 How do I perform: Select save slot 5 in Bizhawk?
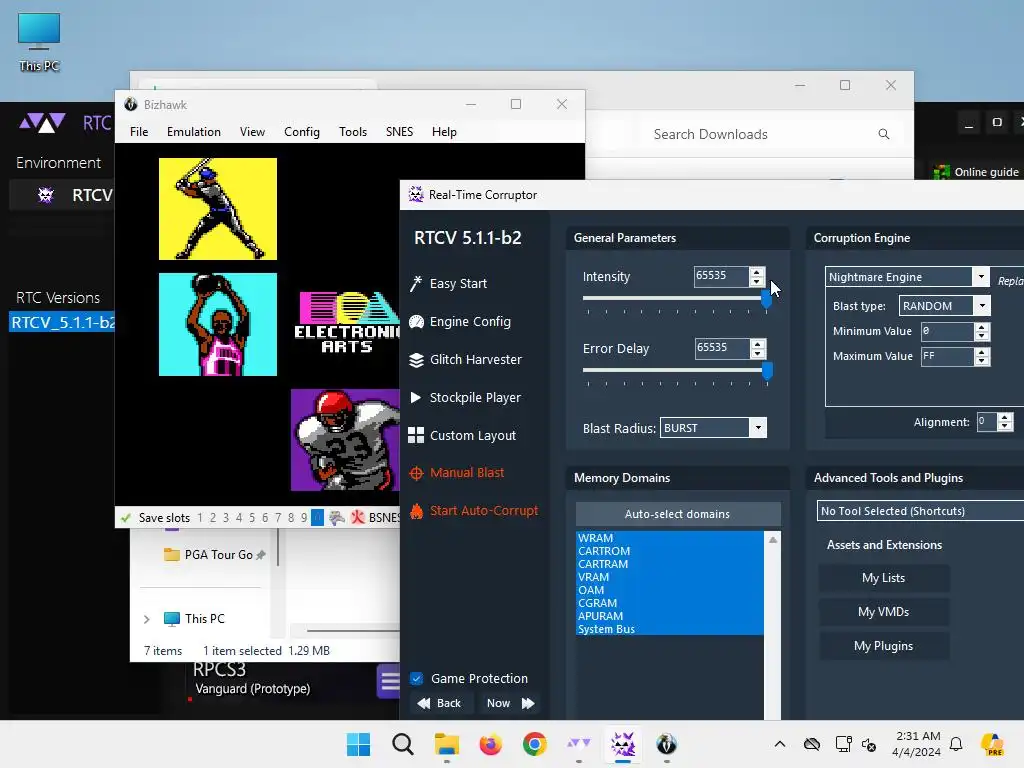point(252,518)
